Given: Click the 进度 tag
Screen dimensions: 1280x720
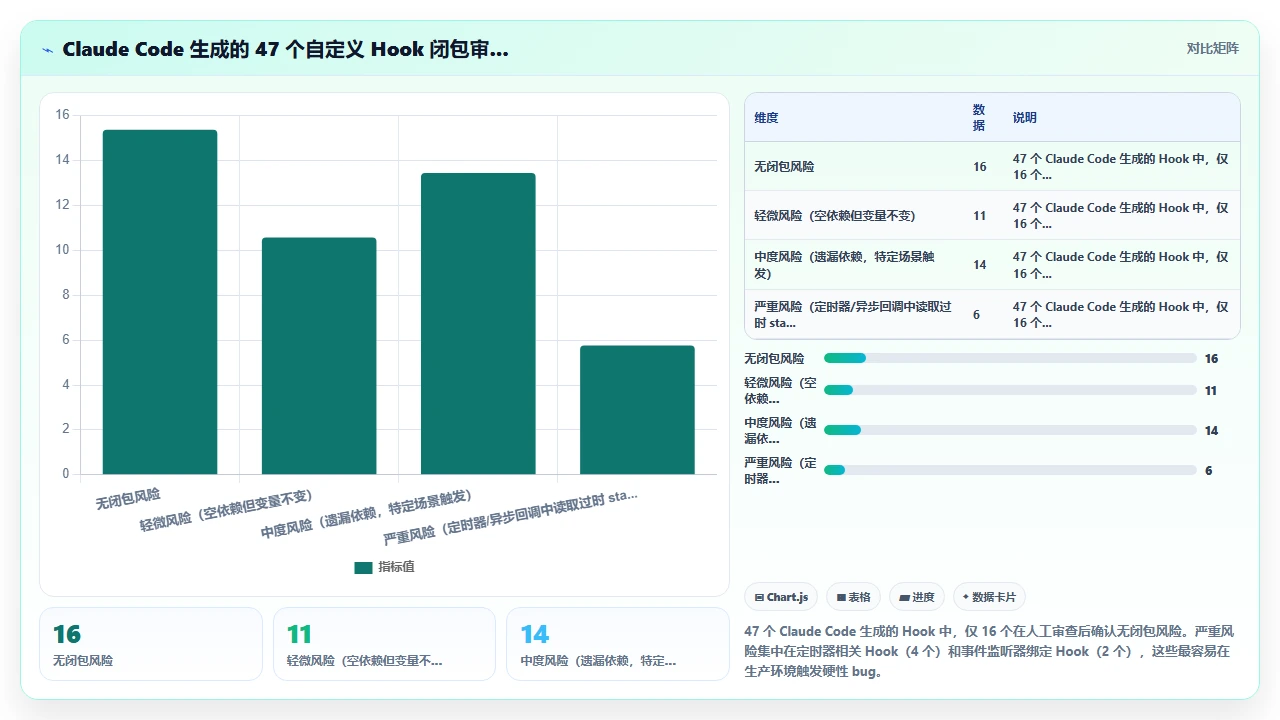Looking at the screenshot, I should pos(917,597).
